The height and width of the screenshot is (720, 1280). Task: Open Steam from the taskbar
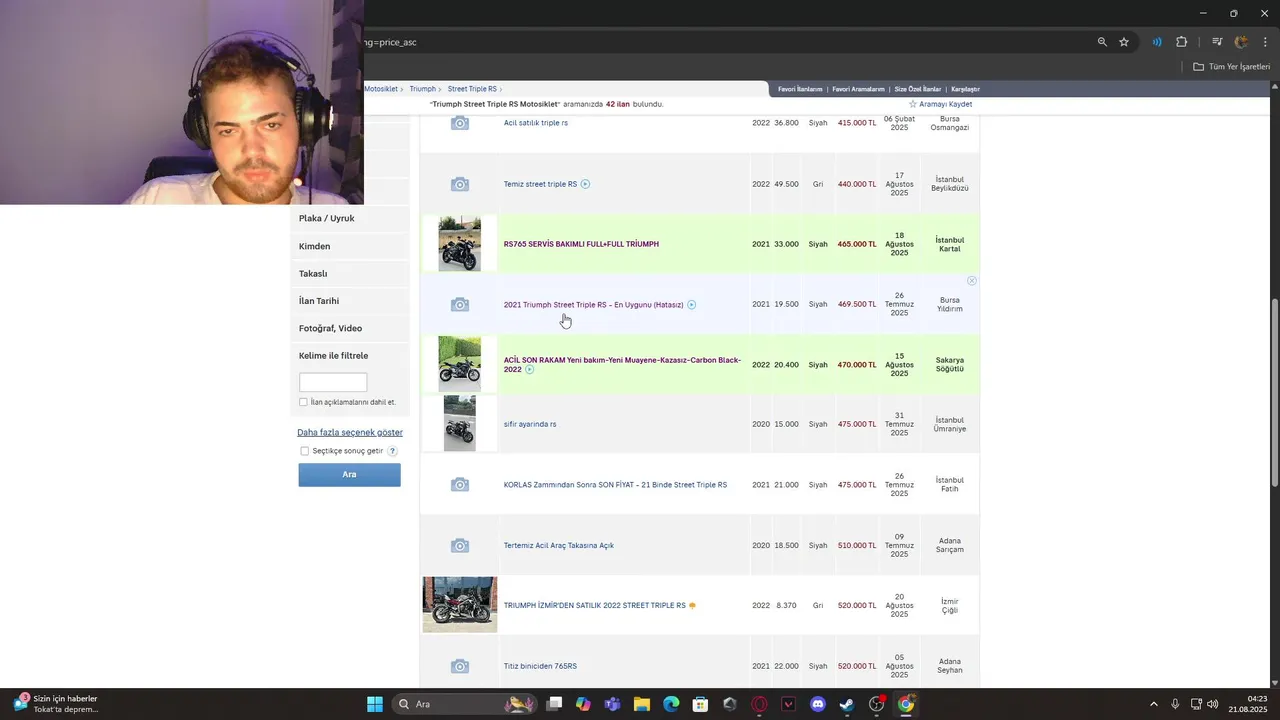click(x=847, y=704)
